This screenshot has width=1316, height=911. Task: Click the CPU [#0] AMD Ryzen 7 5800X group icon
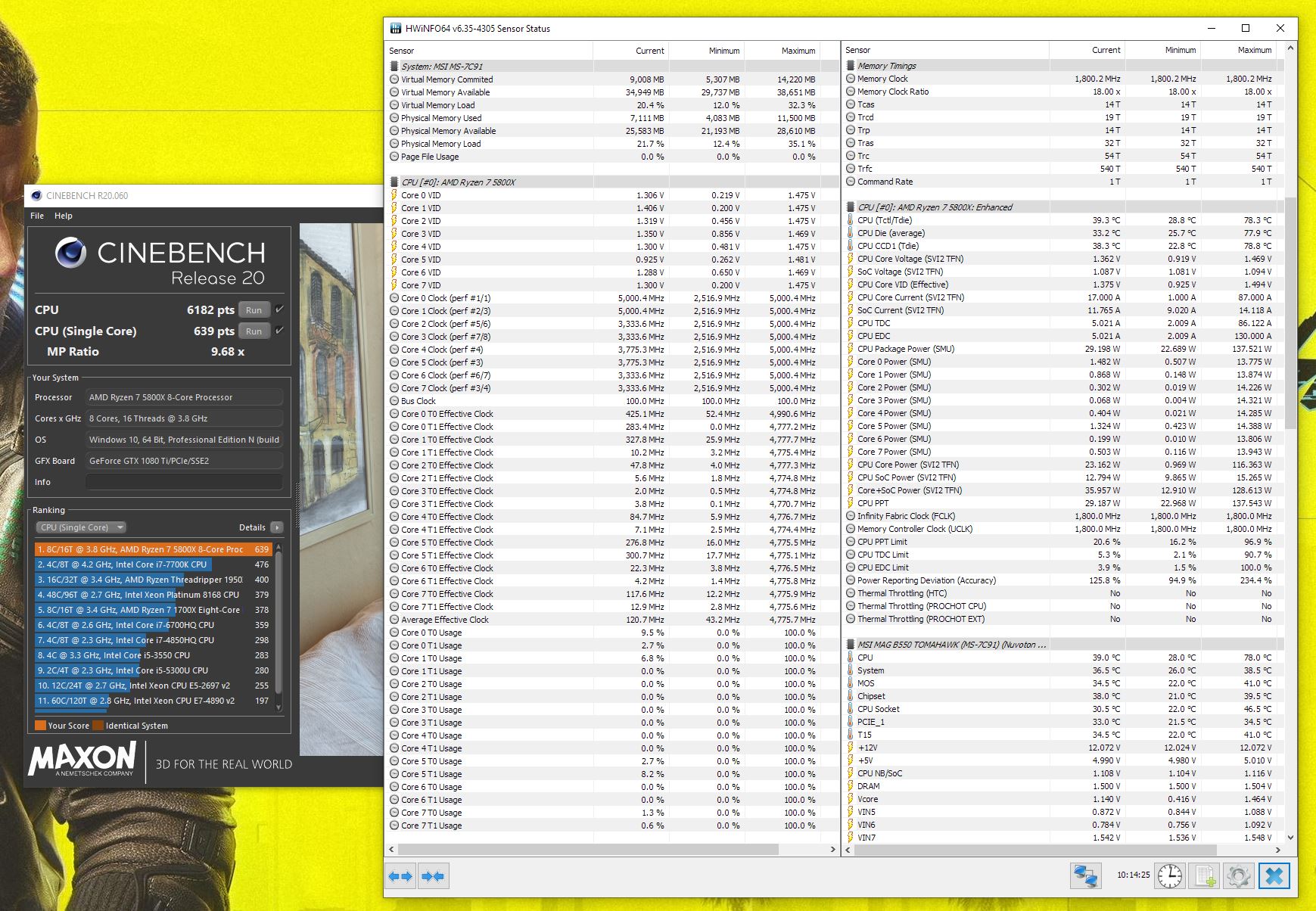point(394,182)
